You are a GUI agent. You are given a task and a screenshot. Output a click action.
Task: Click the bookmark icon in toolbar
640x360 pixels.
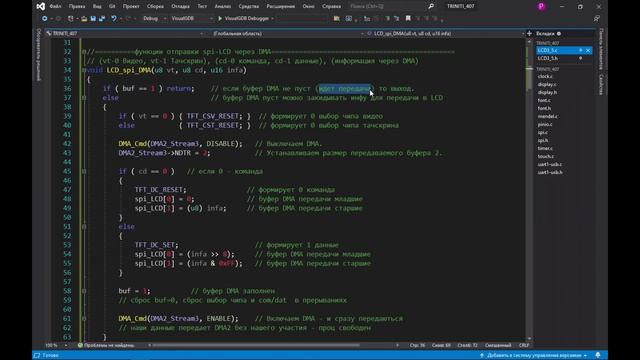coord(408,18)
